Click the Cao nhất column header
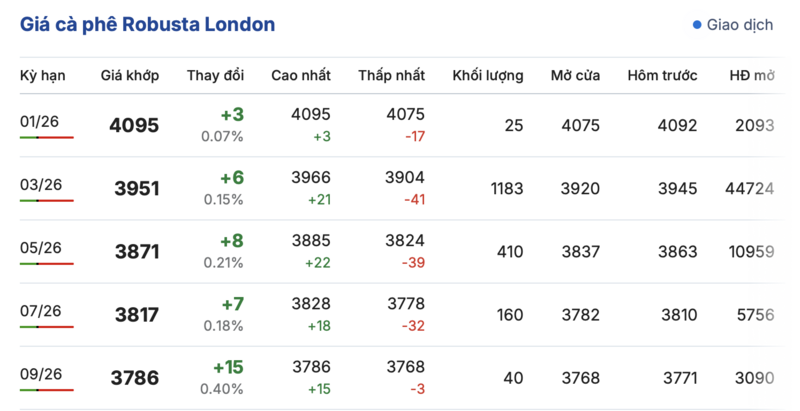The height and width of the screenshot is (411, 800). (301, 76)
